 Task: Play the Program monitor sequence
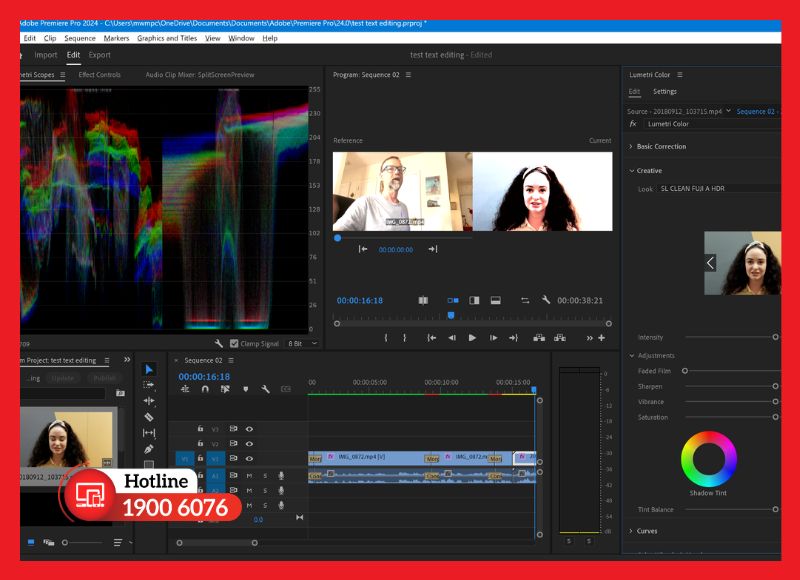click(472, 338)
